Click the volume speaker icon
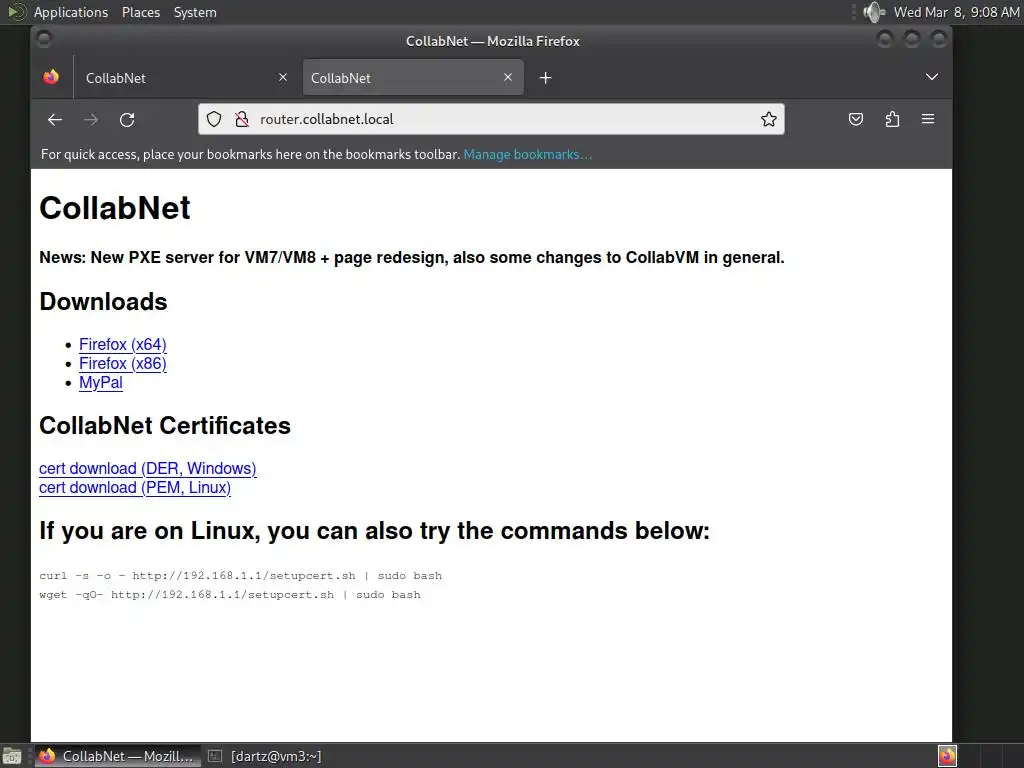The image size is (1024, 768). pyautogui.click(x=873, y=12)
